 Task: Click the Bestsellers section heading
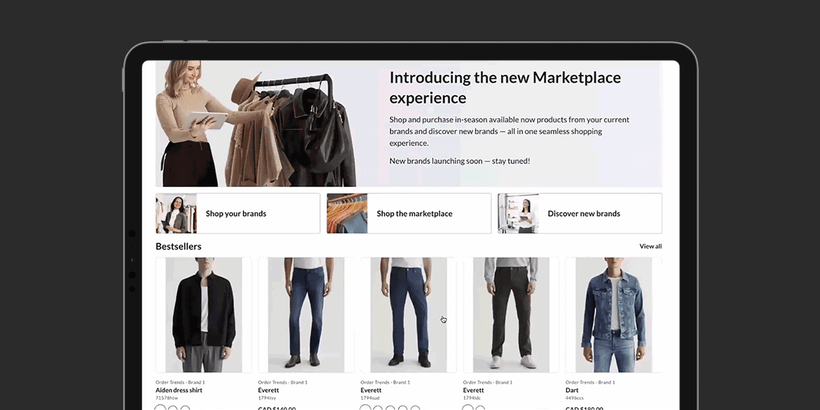coord(178,246)
